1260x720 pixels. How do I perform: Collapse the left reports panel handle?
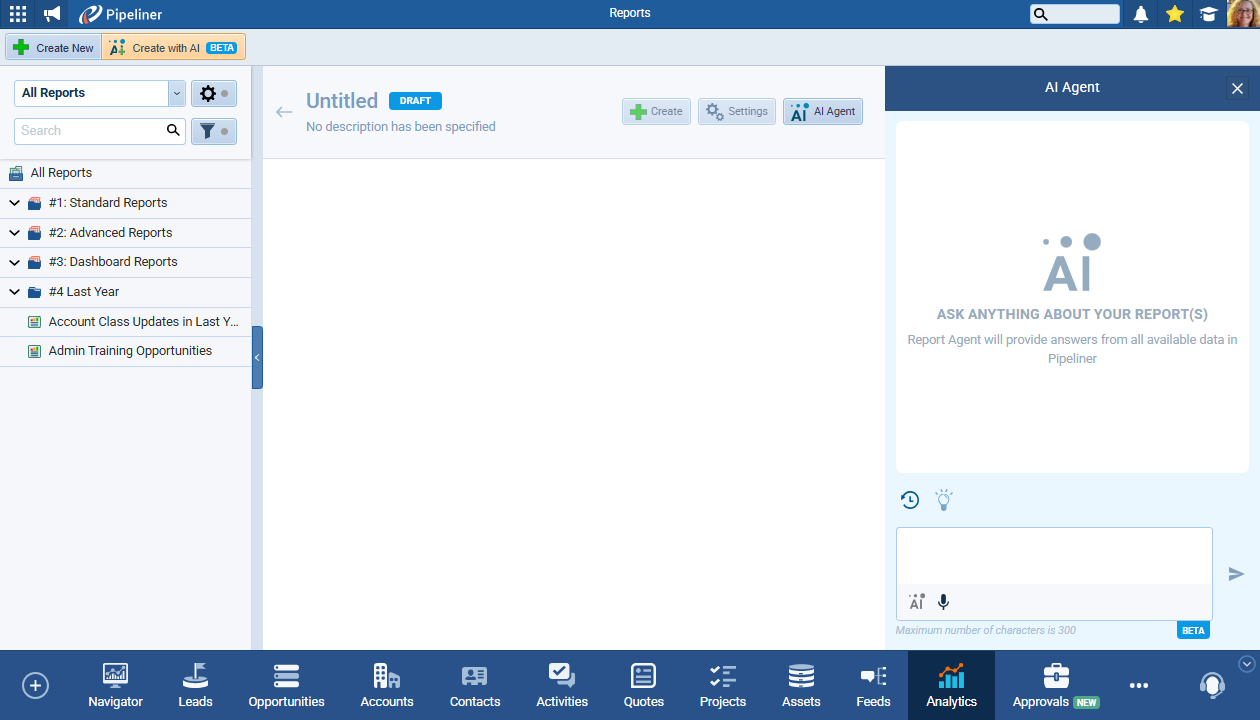(257, 357)
